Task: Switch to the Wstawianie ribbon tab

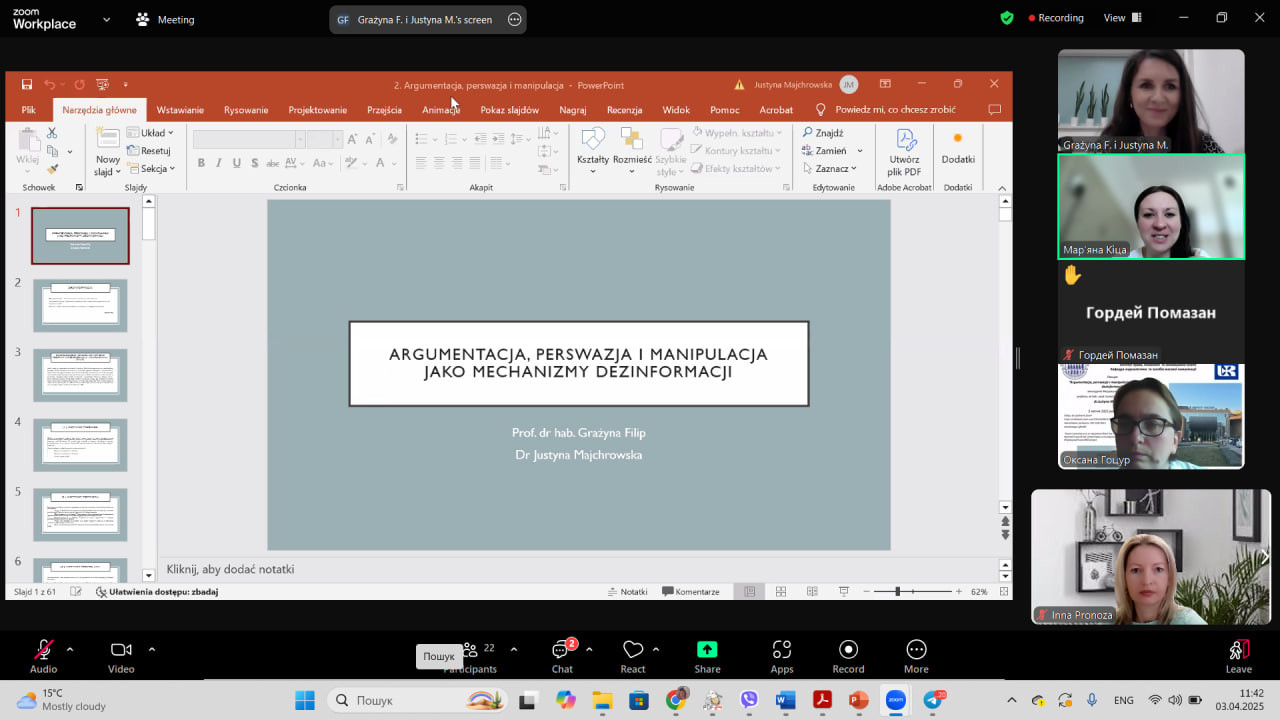Action: (180, 110)
